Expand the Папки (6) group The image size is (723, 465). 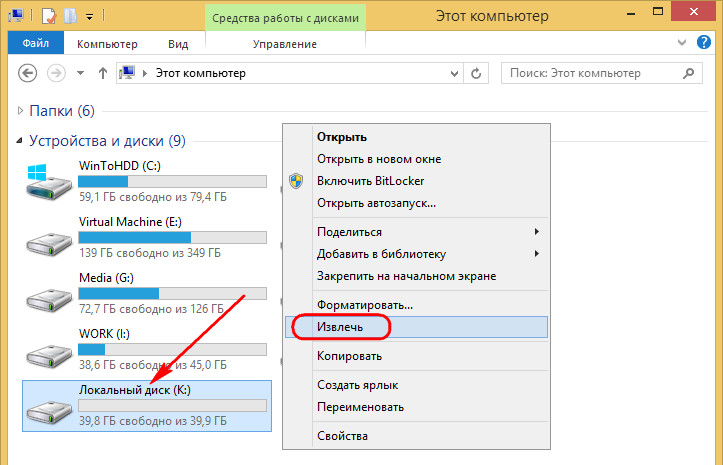click(x=20, y=111)
